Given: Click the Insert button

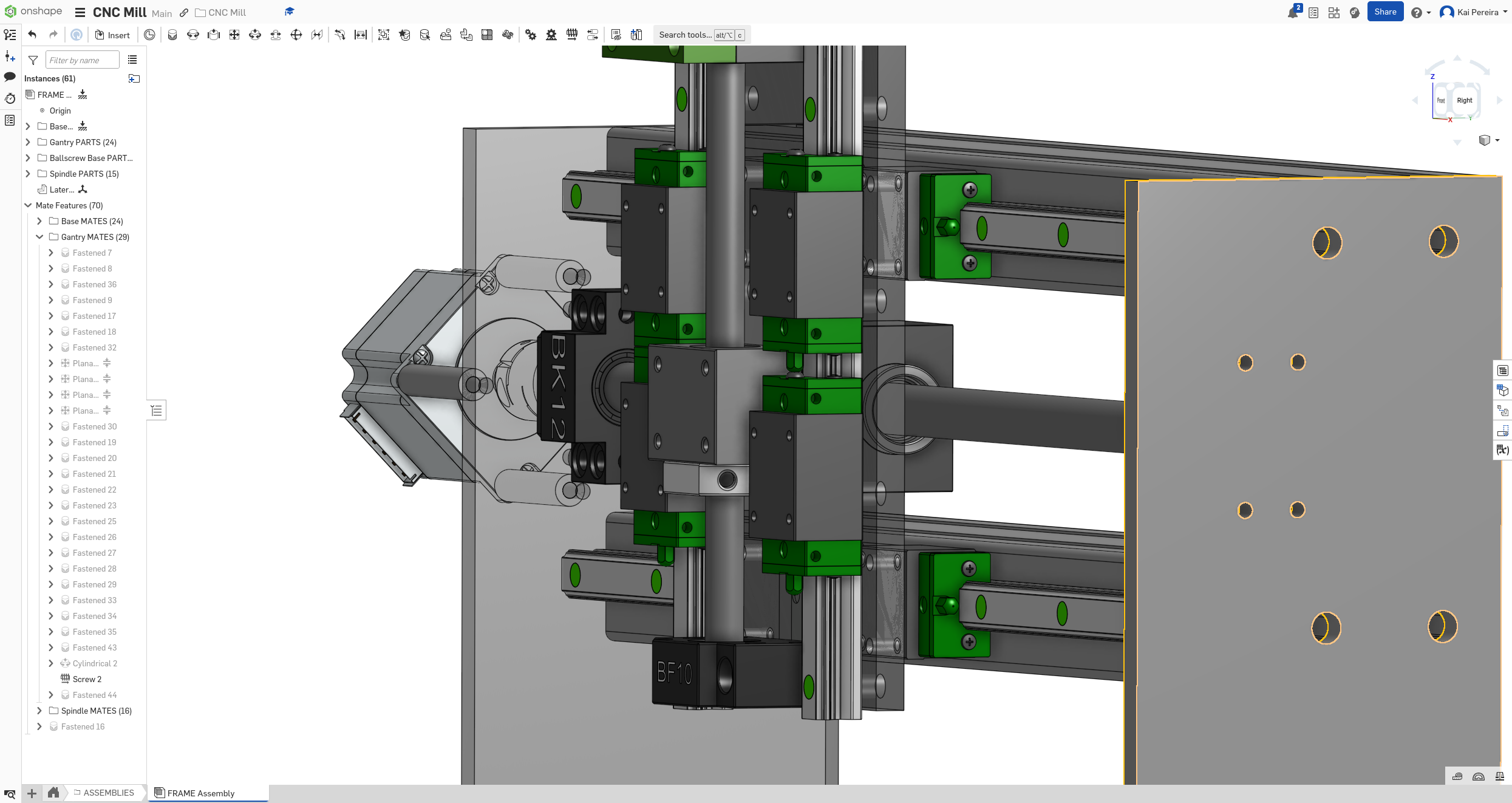Looking at the screenshot, I should click(x=112, y=35).
